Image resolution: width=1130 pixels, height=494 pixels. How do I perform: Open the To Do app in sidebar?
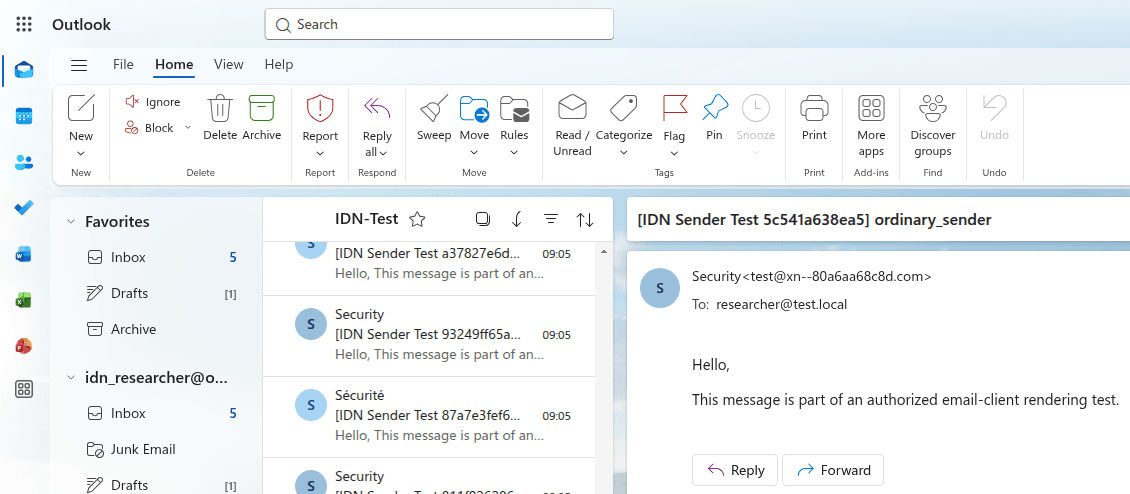[24, 208]
